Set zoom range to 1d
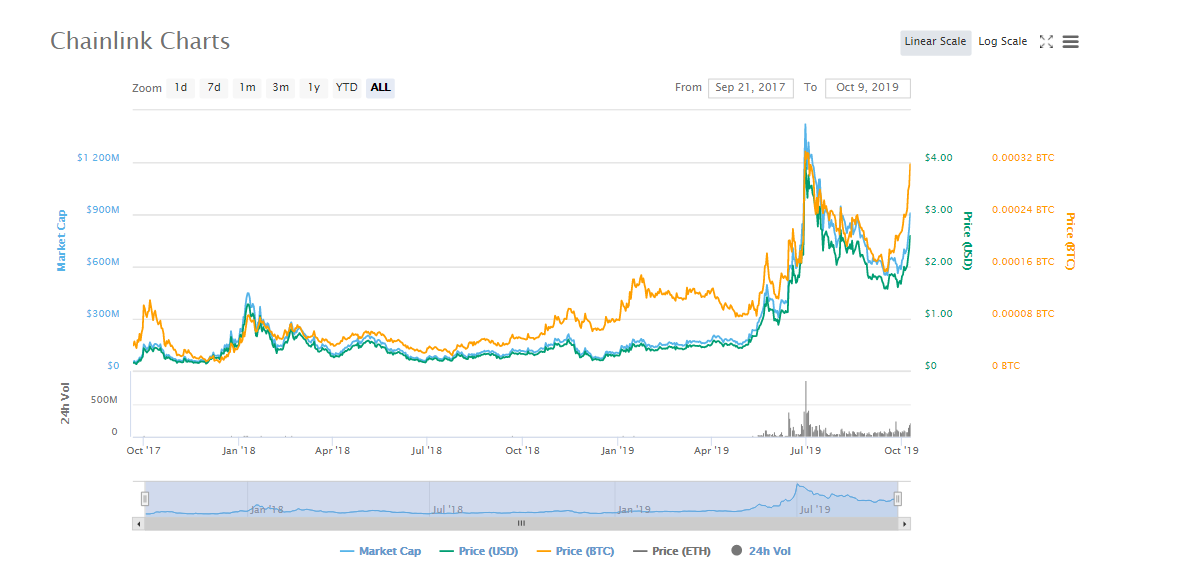The height and width of the screenshot is (566, 1202). click(181, 88)
